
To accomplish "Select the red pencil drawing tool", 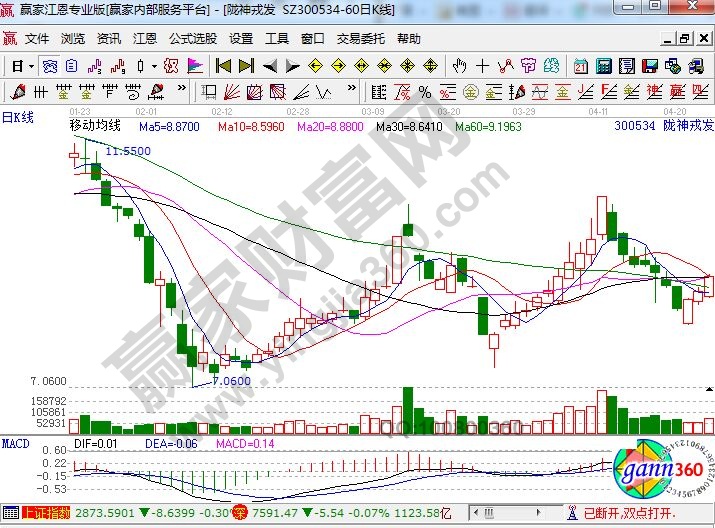I will (16, 92).
